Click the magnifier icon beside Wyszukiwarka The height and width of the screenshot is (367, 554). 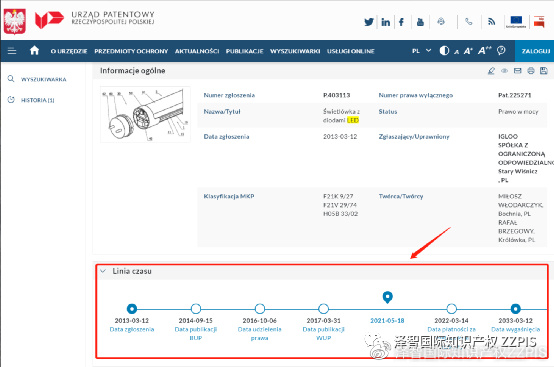point(11,78)
